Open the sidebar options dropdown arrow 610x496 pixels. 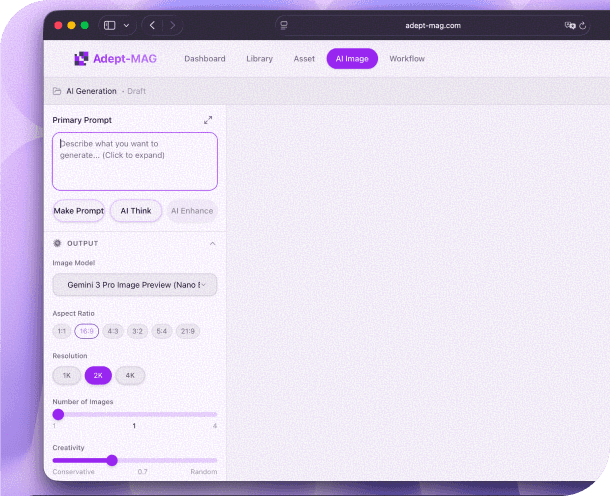[x=125, y=25]
